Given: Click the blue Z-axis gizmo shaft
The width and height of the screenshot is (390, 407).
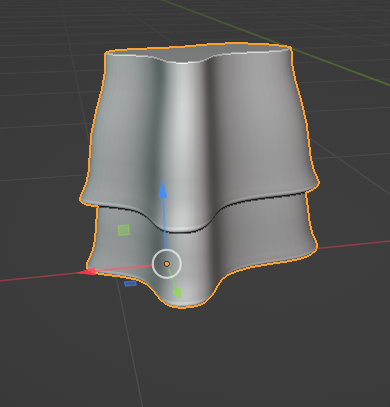Looking at the screenshot, I should [x=164, y=223].
